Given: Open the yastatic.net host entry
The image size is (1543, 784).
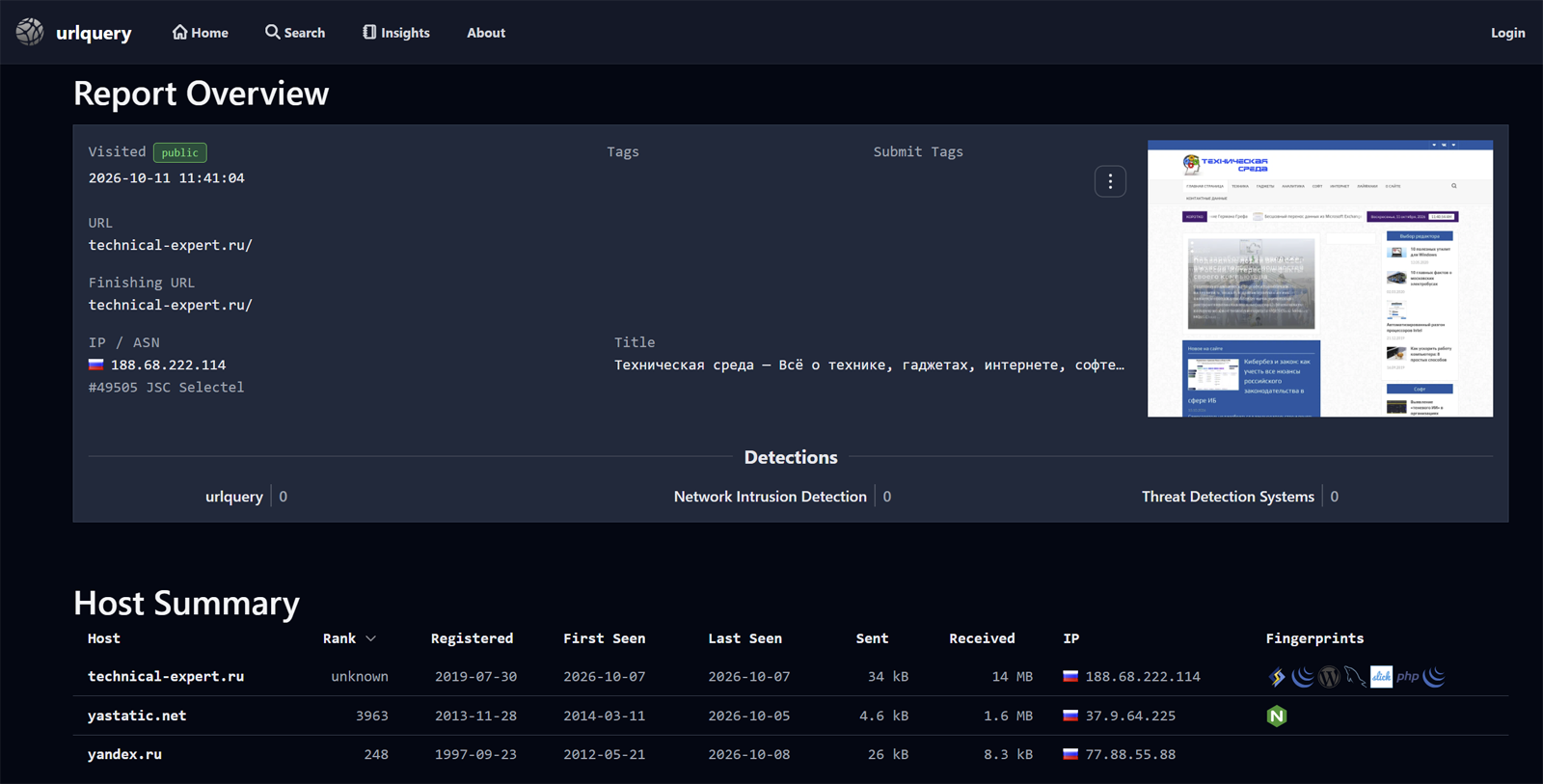Looking at the screenshot, I should click(137, 716).
